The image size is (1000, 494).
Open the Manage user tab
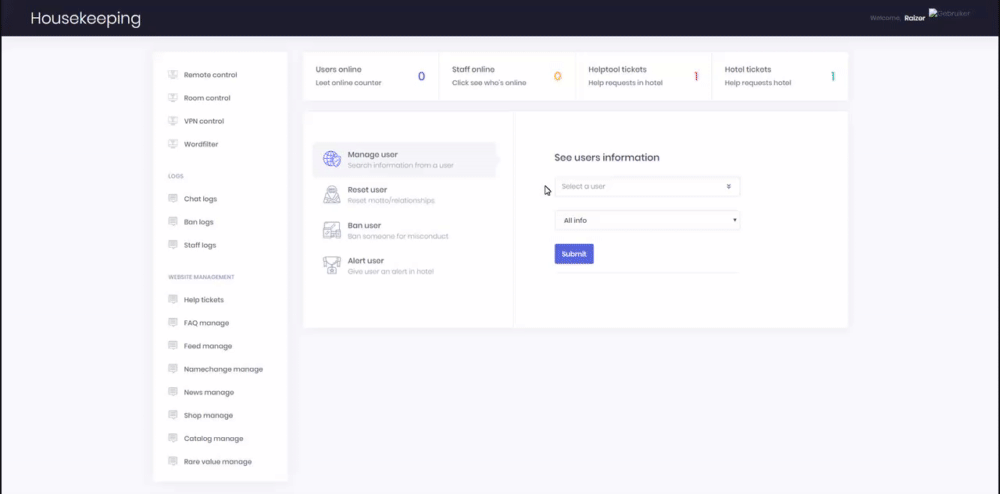point(404,159)
